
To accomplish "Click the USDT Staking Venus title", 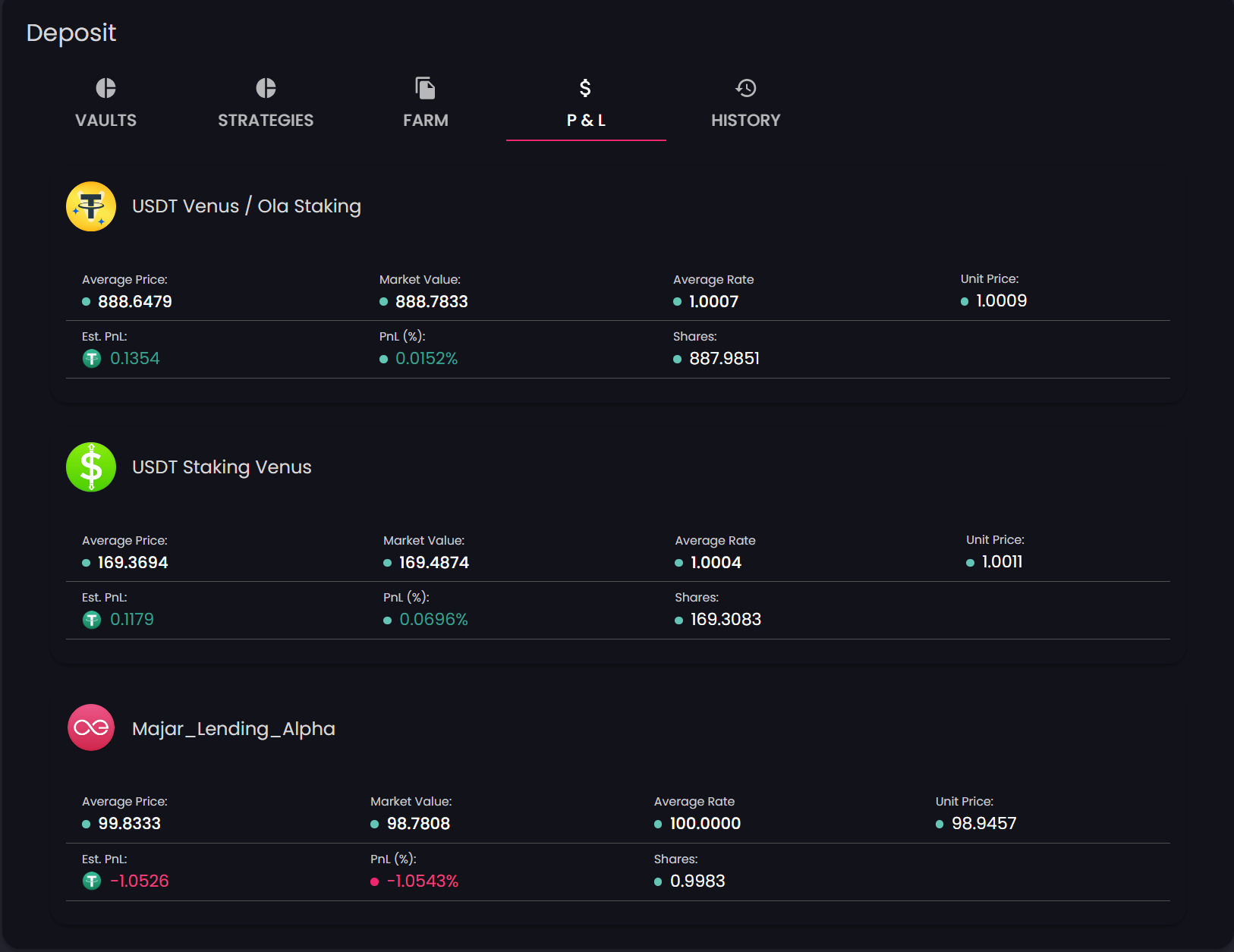I will (222, 467).
